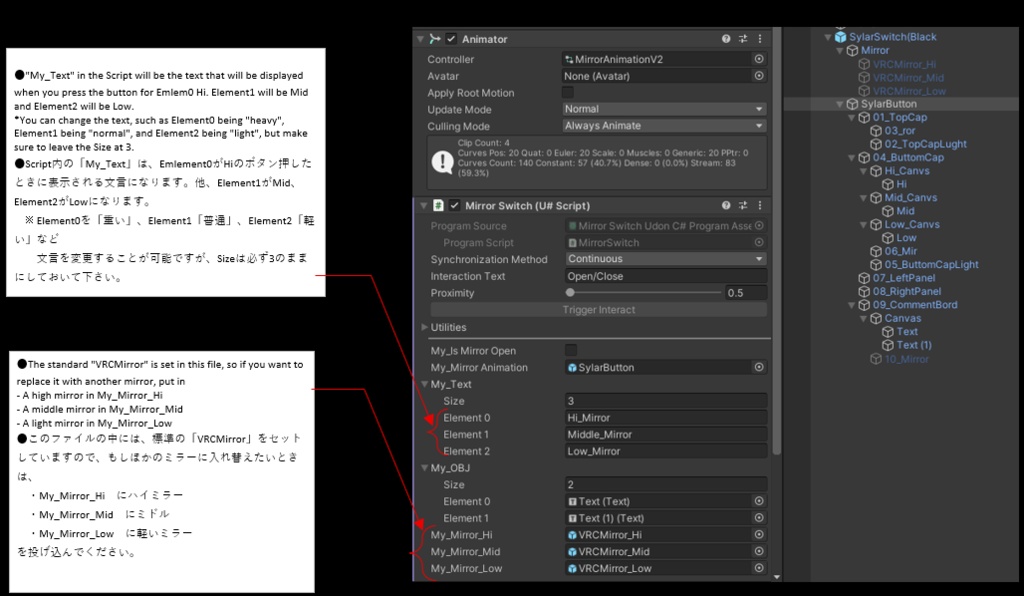Viewport: 1024px width, 596px height.
Task: Collapse the Mirror Switch component foldout
Action: (x=423, y=205)
